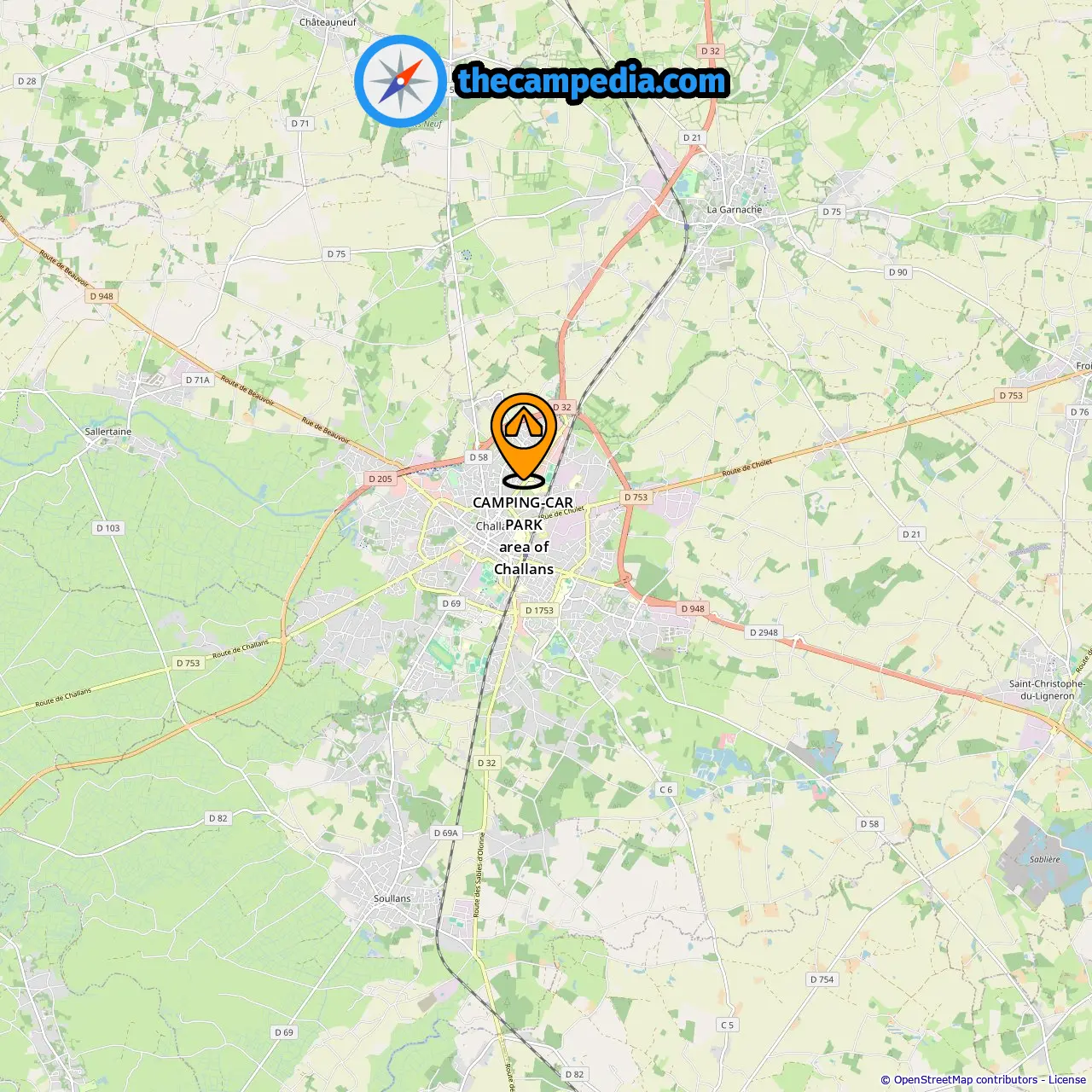The height and width of the screenshot is (1092, 1092).
Task: Open the License link in attribution
Action: [1067, 1080]
